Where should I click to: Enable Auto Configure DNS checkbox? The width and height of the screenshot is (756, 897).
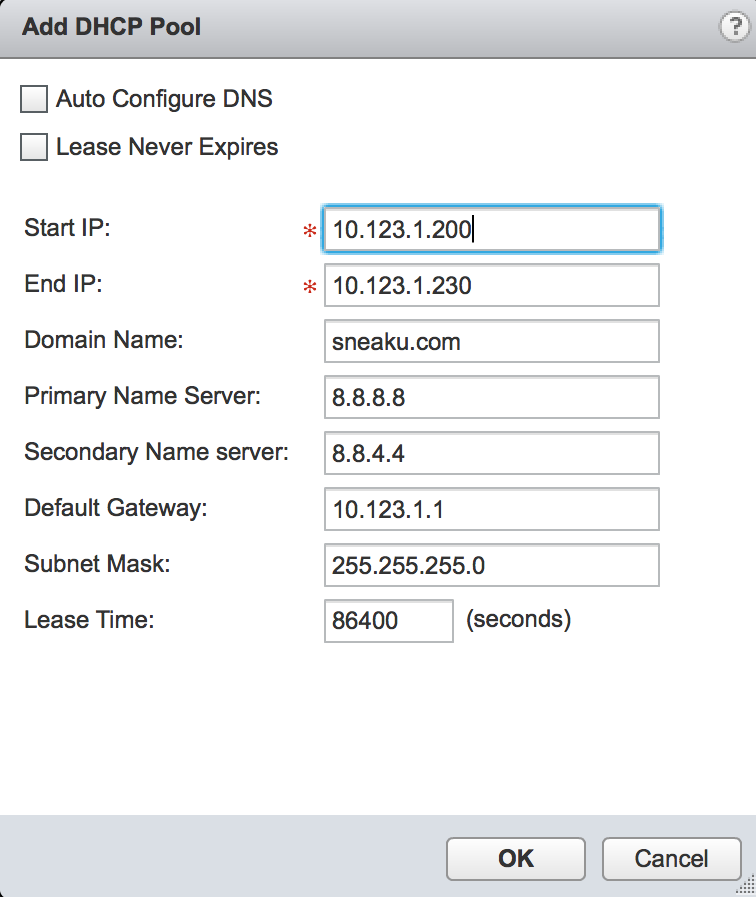pyautogui.click(x=34, y=99)
